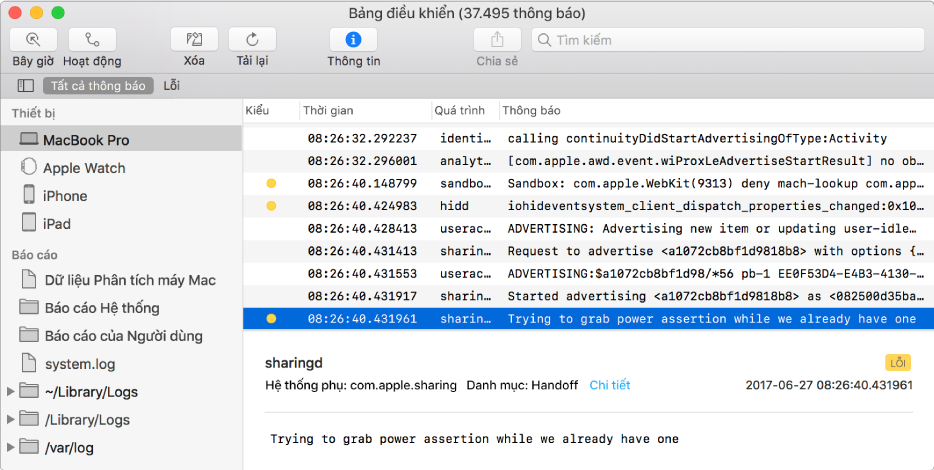Expand the ~/Library/Logs disclosure triangle

10,391
